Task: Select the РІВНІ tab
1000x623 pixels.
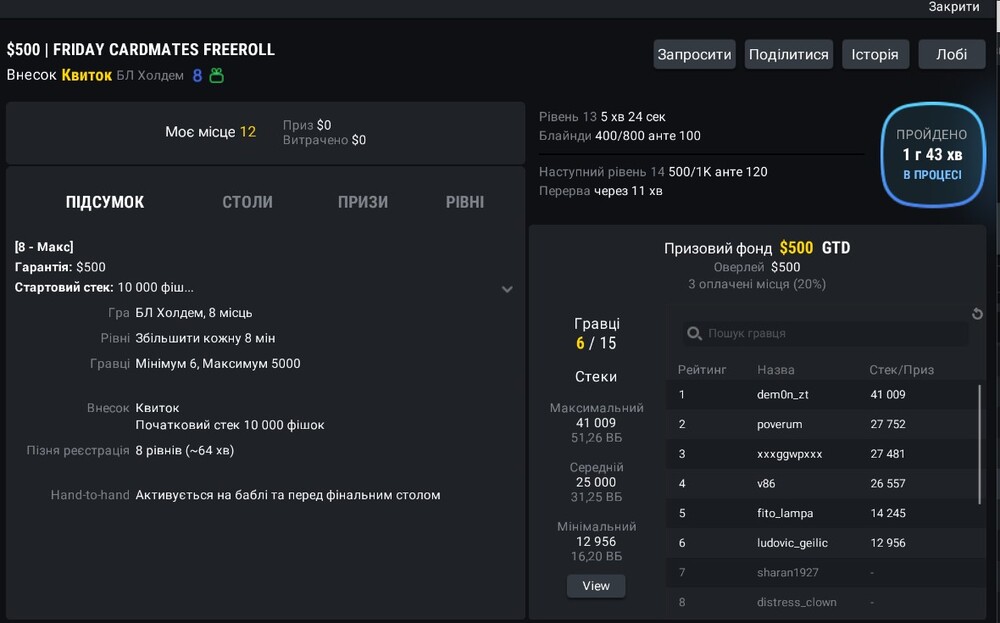Action: (465, 202)
